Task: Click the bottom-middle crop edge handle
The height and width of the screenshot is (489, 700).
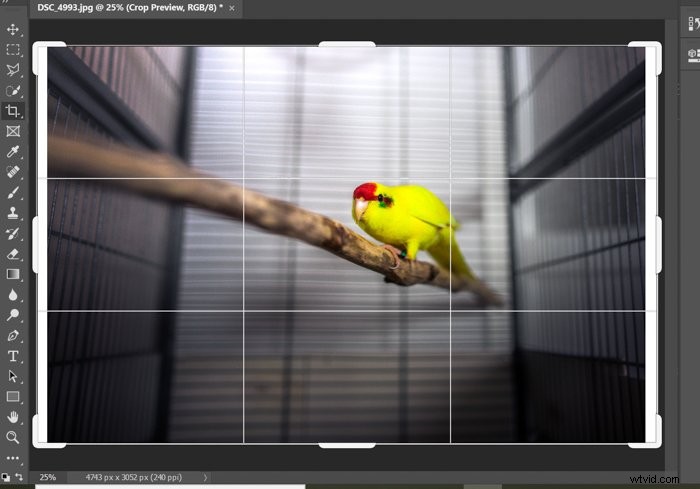Action: 347,445
